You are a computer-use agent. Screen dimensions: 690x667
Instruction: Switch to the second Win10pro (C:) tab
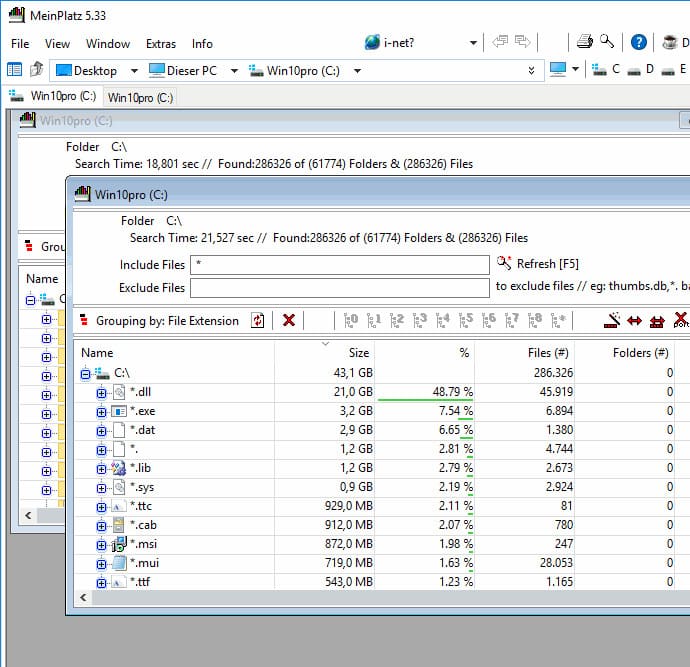pyautogui.click(x=140, y=97)
